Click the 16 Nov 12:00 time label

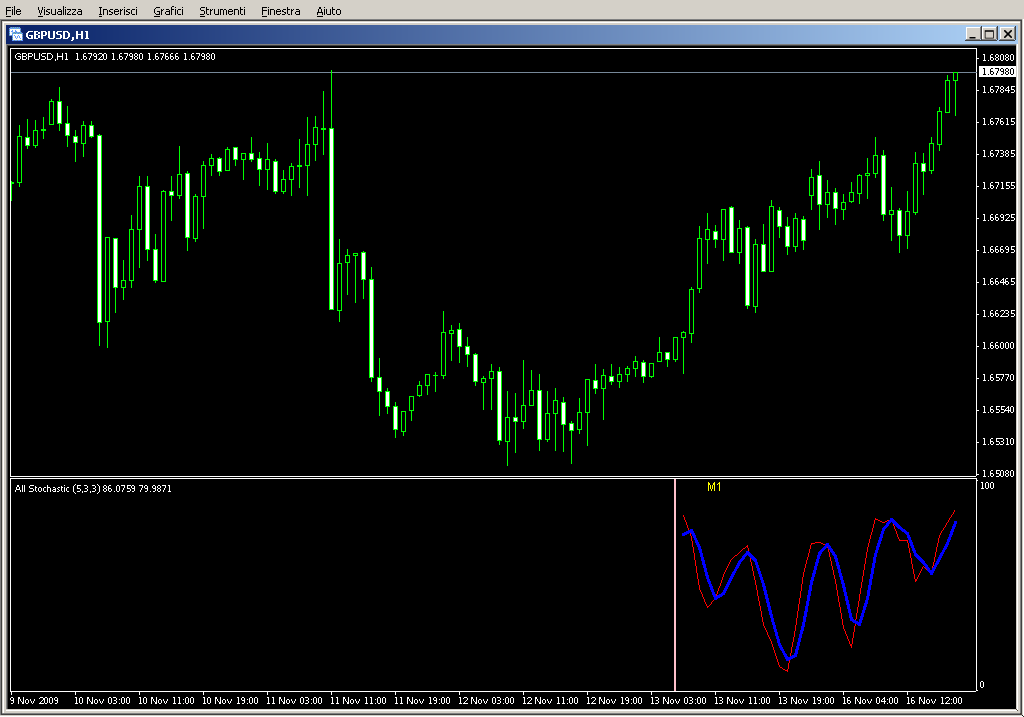click(x=934, y=701)
